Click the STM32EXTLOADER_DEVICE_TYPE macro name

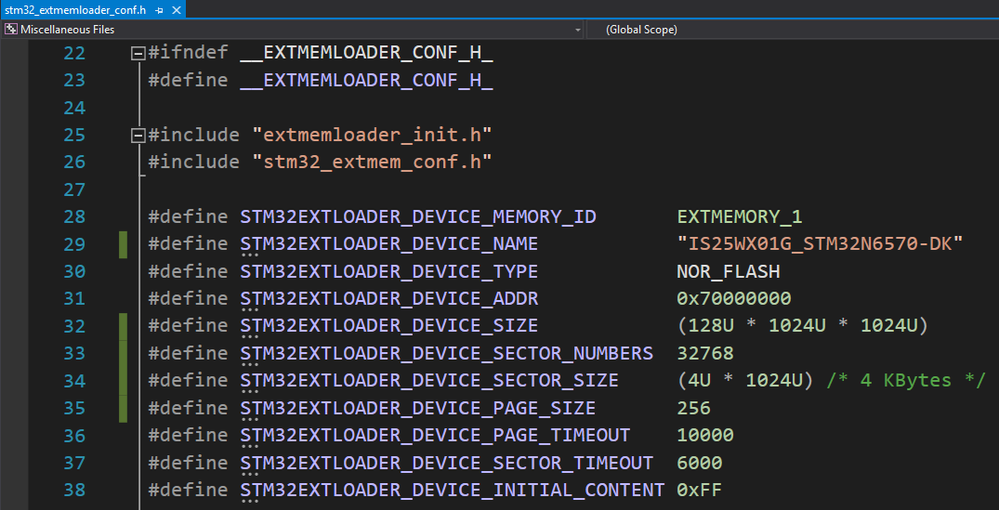pyautogui.click(x=389, y=272)
